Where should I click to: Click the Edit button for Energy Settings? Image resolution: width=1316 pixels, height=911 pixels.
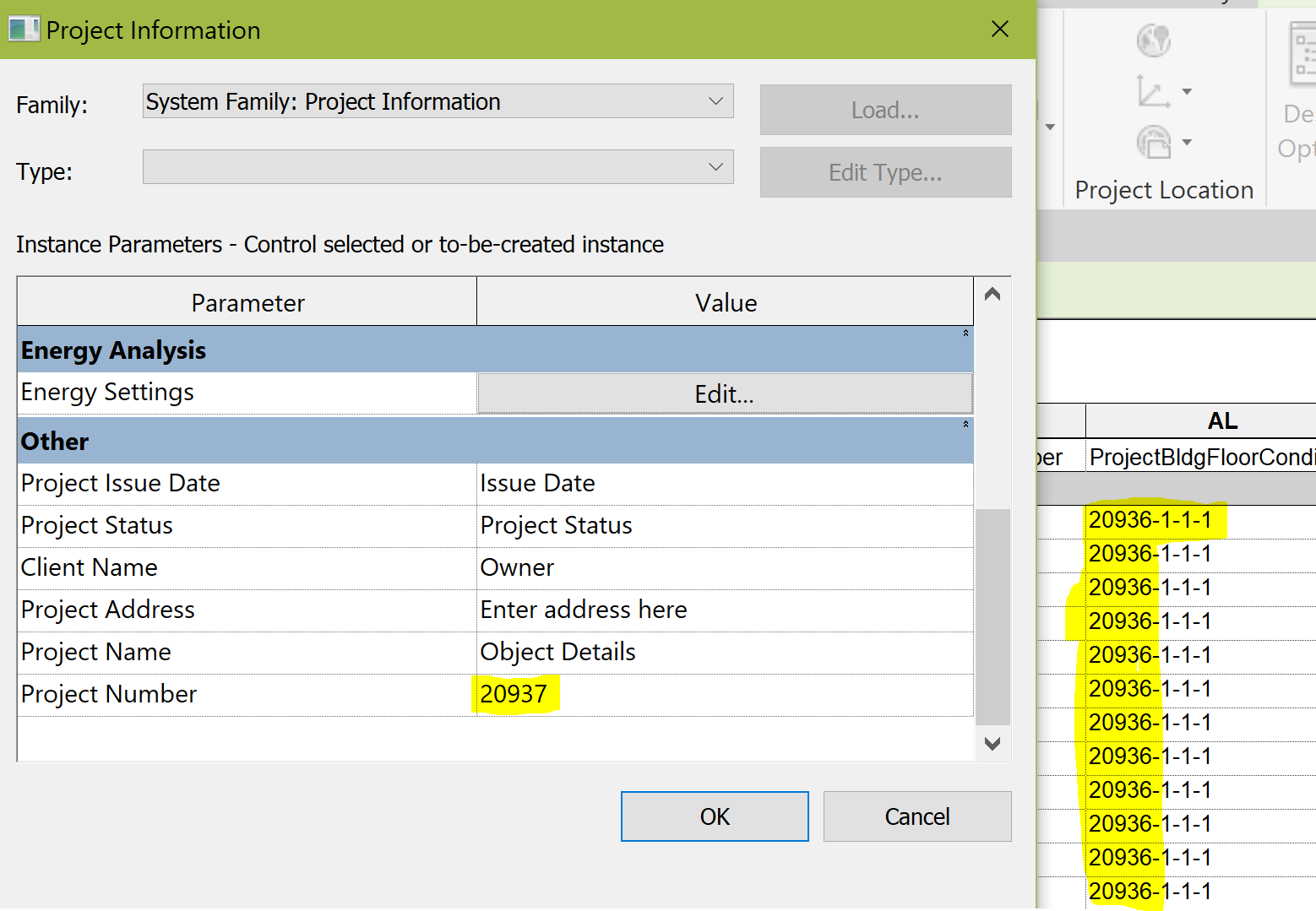(724, 393)
